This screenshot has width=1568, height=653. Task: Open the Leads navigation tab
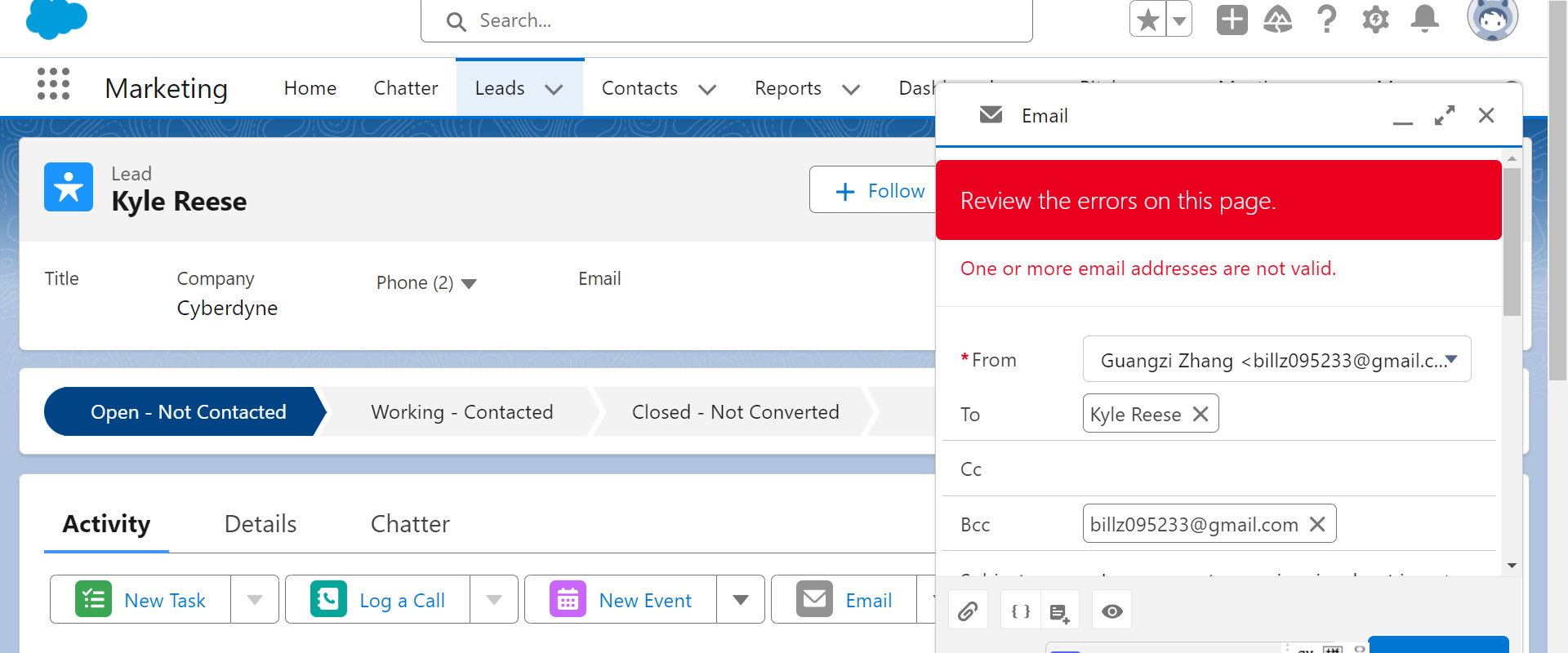pos(500,88)
